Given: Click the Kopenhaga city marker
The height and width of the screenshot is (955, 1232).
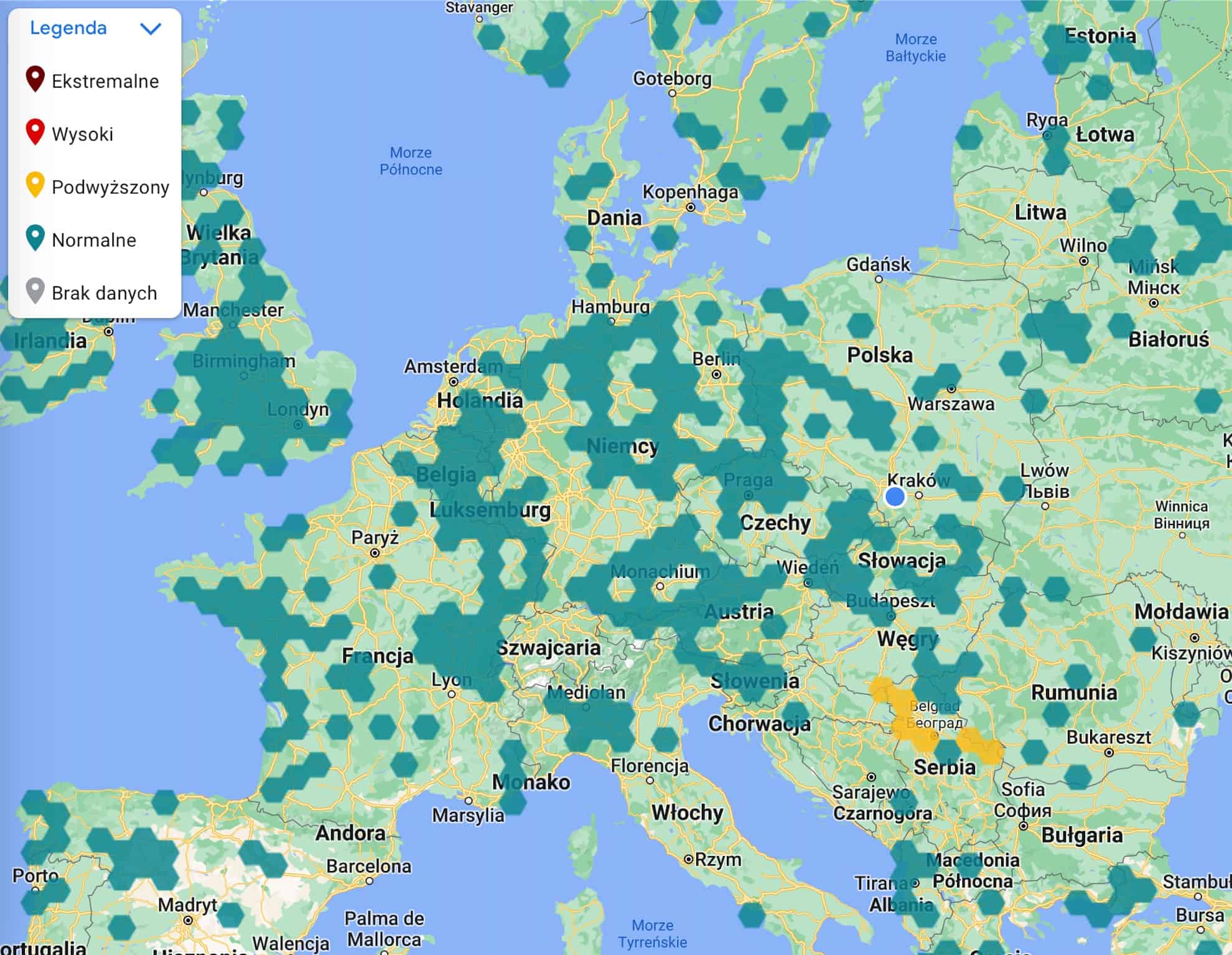Looking at the screenshot, I should point(690,208).
